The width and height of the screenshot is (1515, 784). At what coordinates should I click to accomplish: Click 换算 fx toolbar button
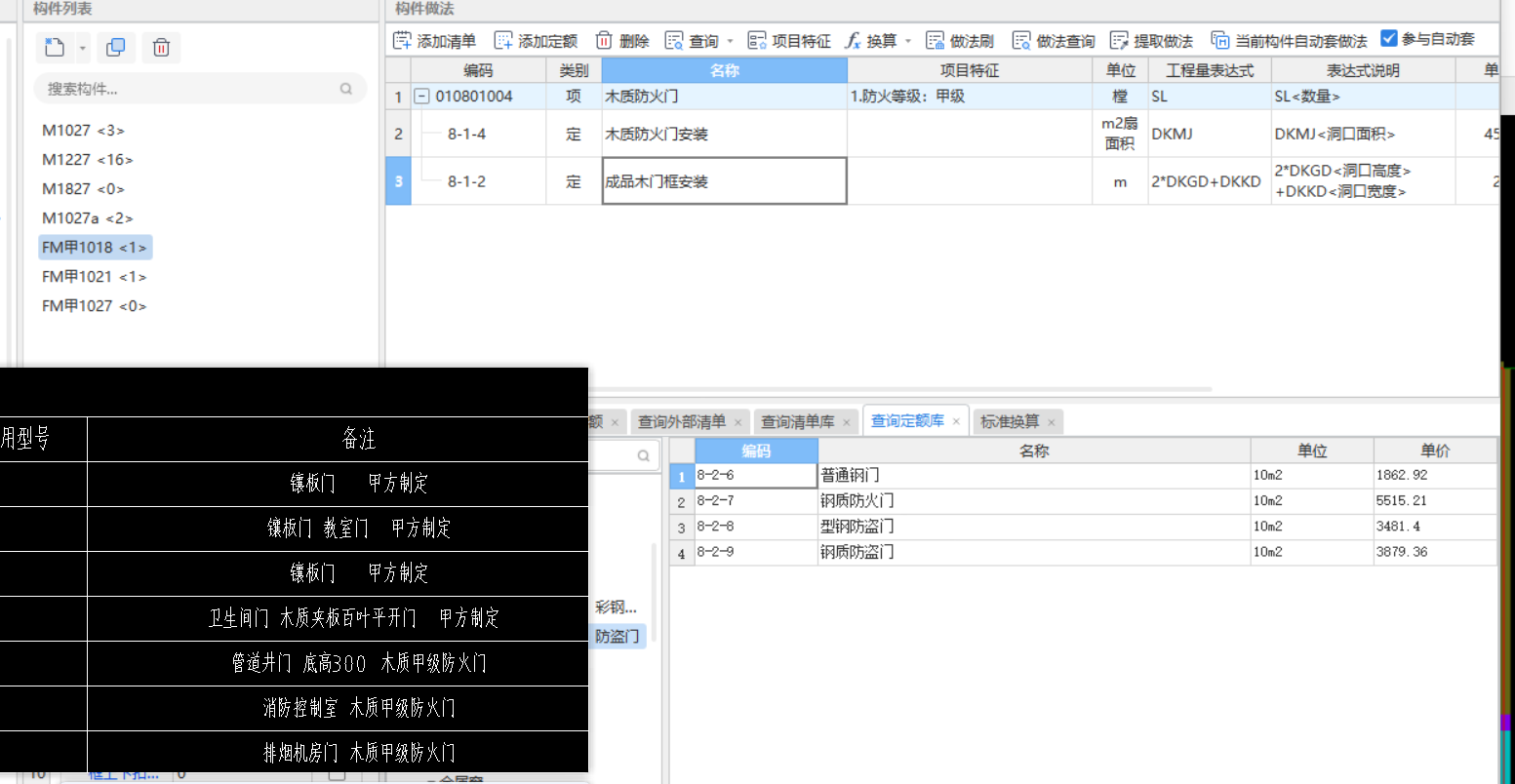[870, 41]
